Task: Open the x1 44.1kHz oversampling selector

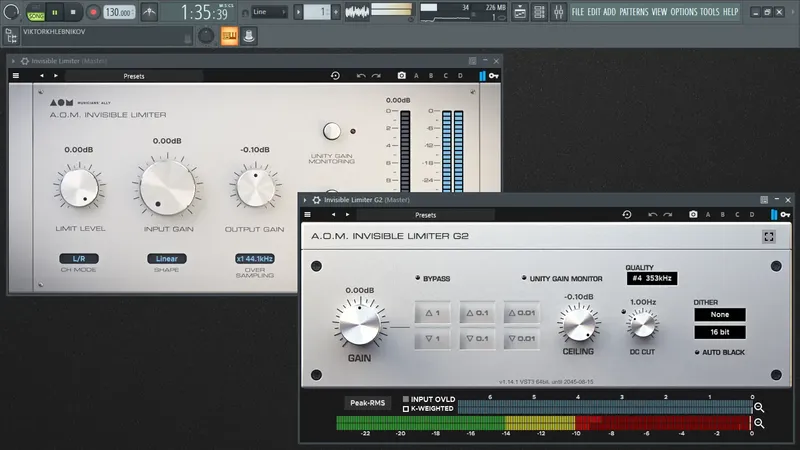Action: click(x=255, y=259)
